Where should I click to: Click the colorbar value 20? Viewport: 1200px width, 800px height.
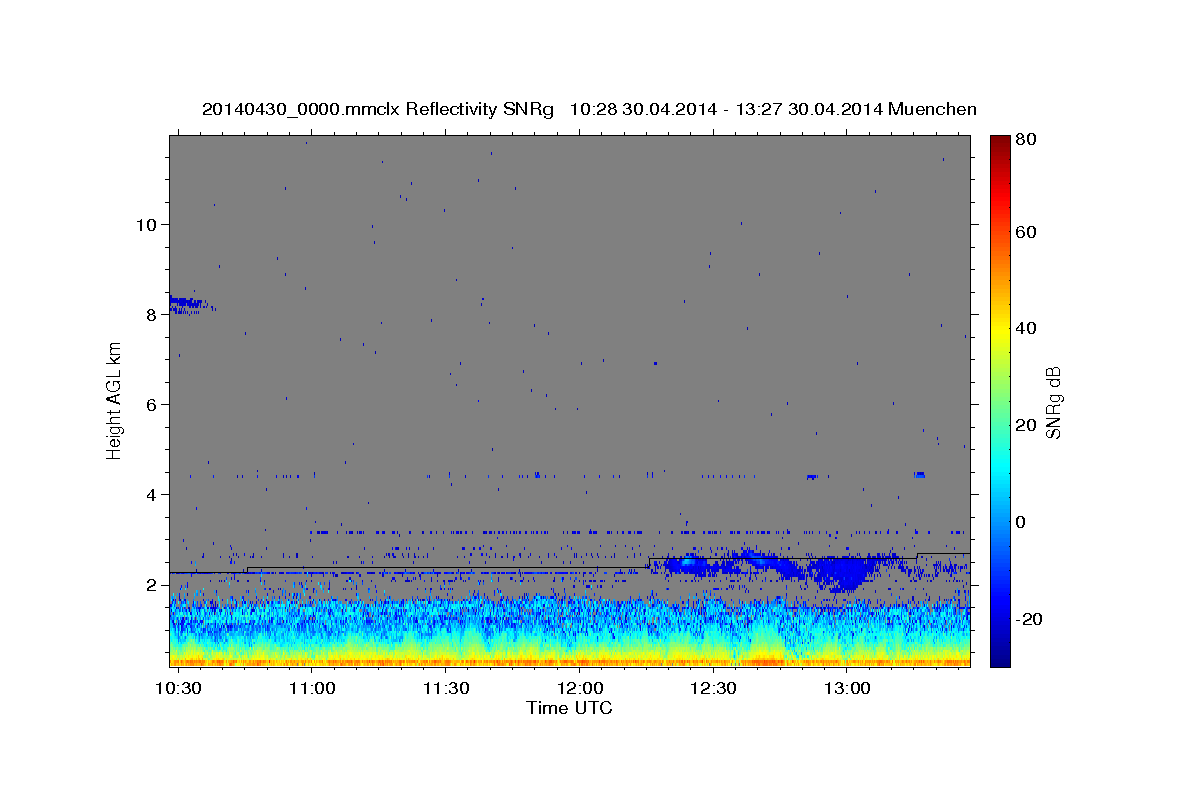tap(1028, 425)
